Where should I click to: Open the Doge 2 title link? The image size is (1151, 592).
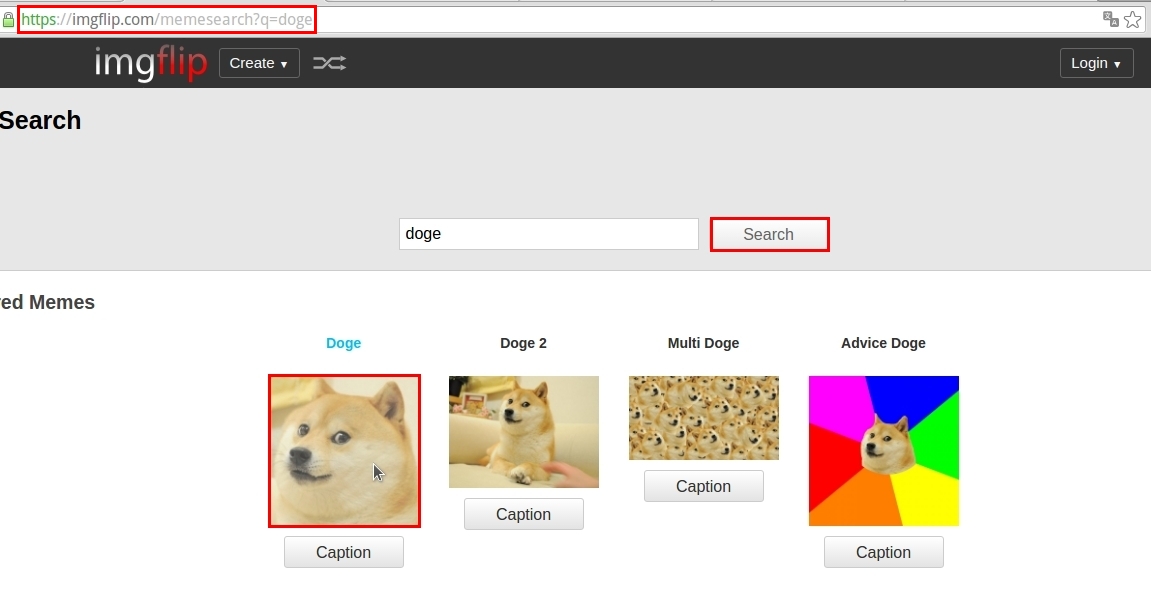pyautogui.click(x=523, y=343)
